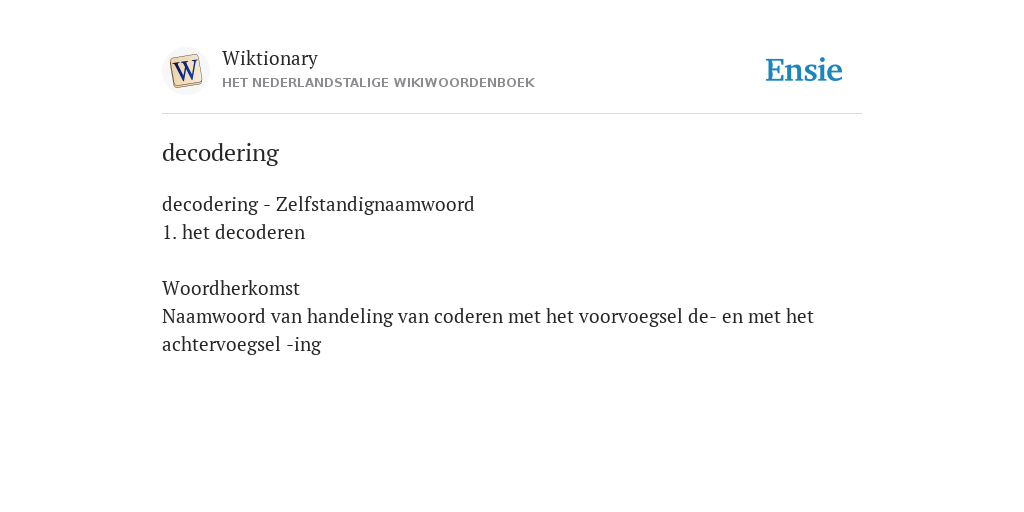Open the Ensie logo link
Image resolution: width=1024 pixels, height=512 pixels.
(804, 71)
